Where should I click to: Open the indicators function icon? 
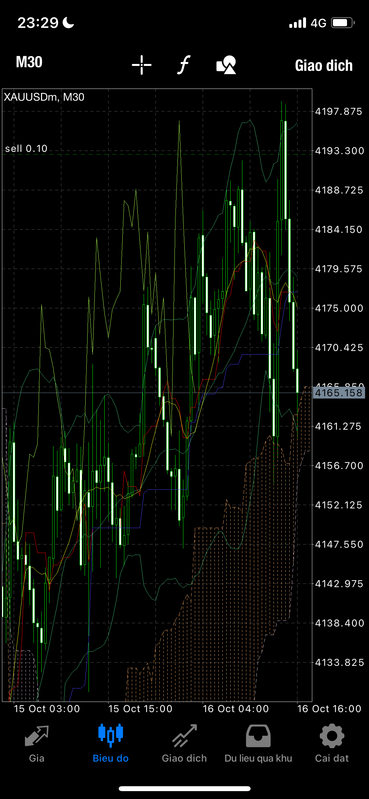point(183,65)
